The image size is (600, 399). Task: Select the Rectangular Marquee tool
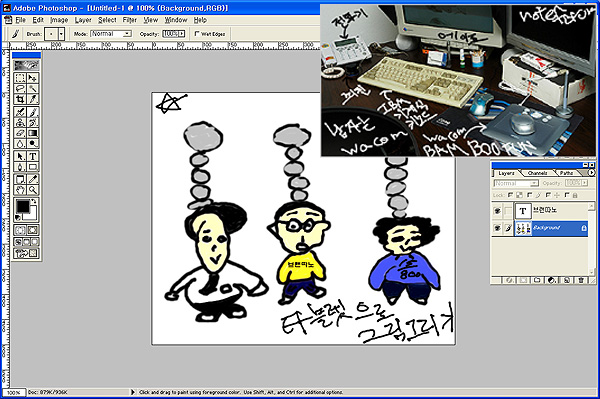coord(20,78)
